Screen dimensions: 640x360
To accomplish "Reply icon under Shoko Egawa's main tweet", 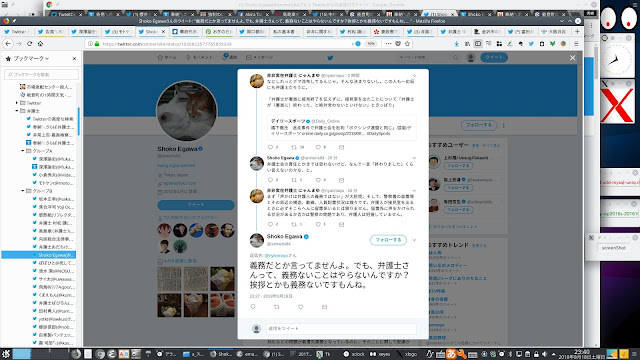I will click(253, 307).
